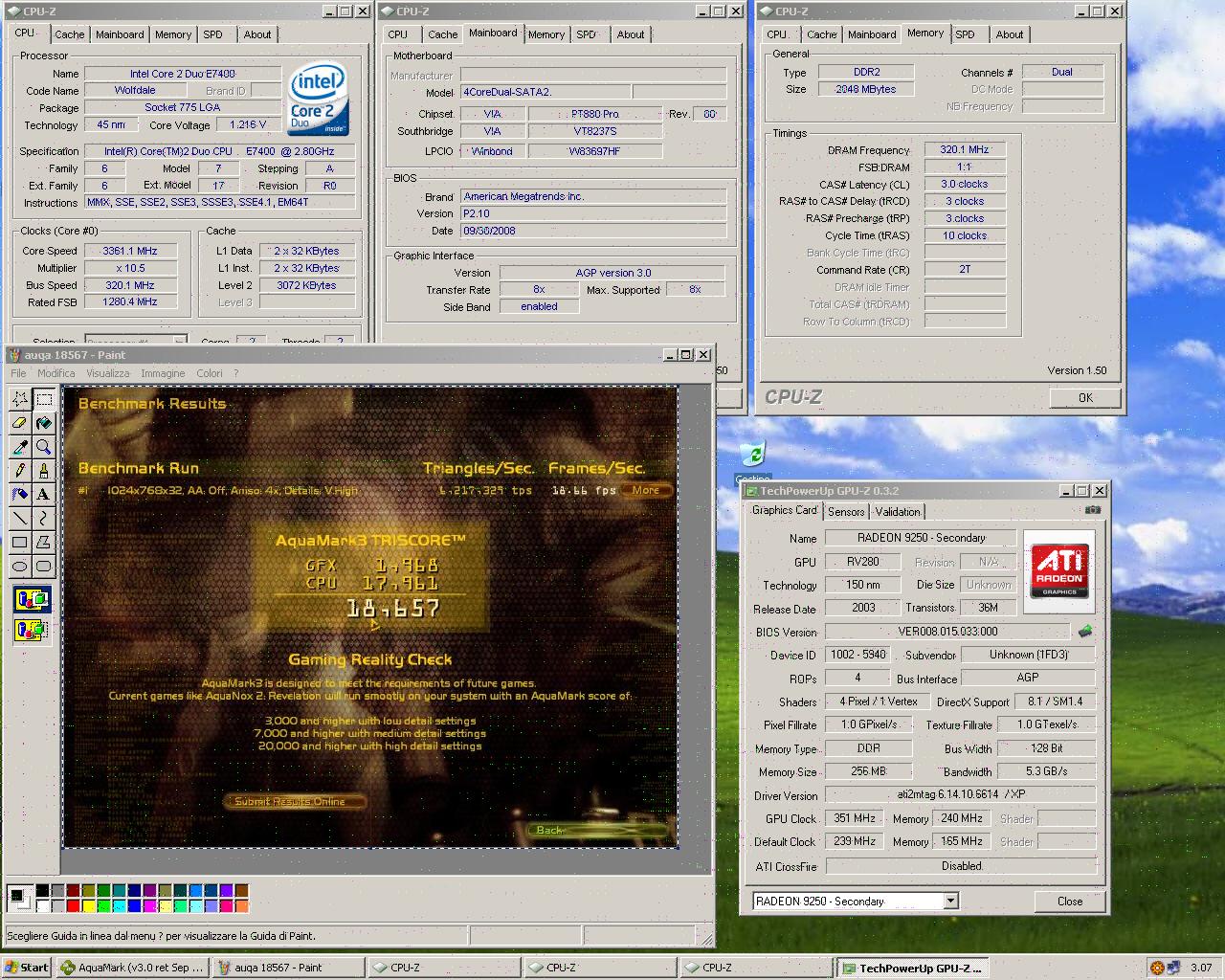1225x980 pixels.
Task: Open the Immagine menu in Paint
Action: click(x=163, y=373)
